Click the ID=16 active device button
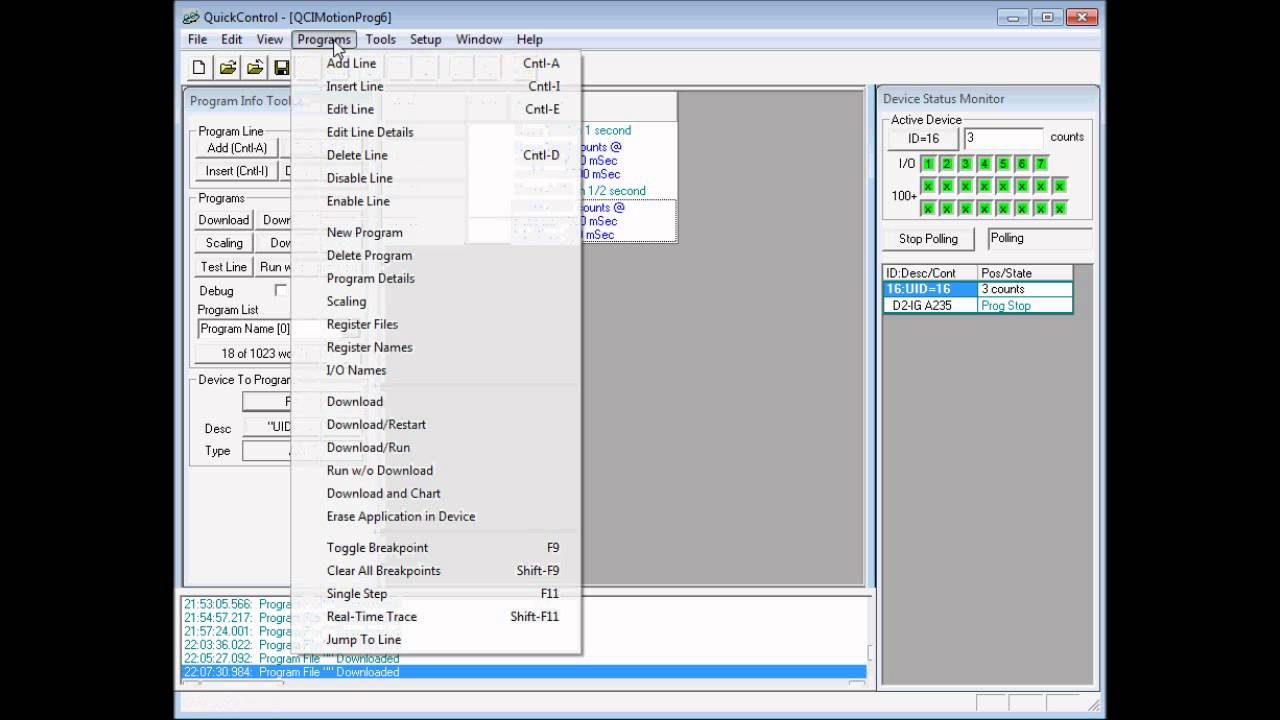The image size is (1280, 720). (923, 138)
